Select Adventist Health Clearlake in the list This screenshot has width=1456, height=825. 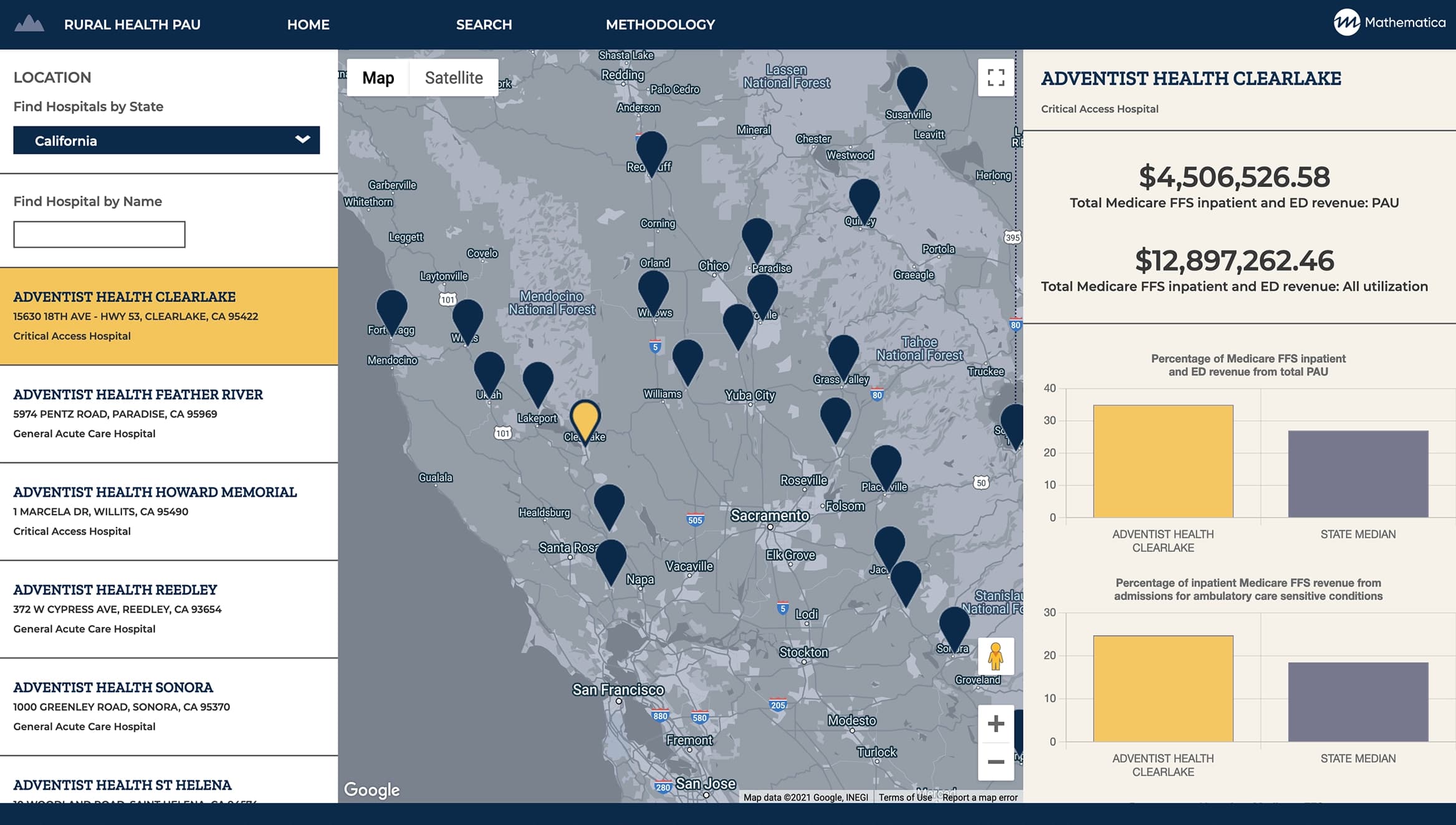[x=169, y=317]
